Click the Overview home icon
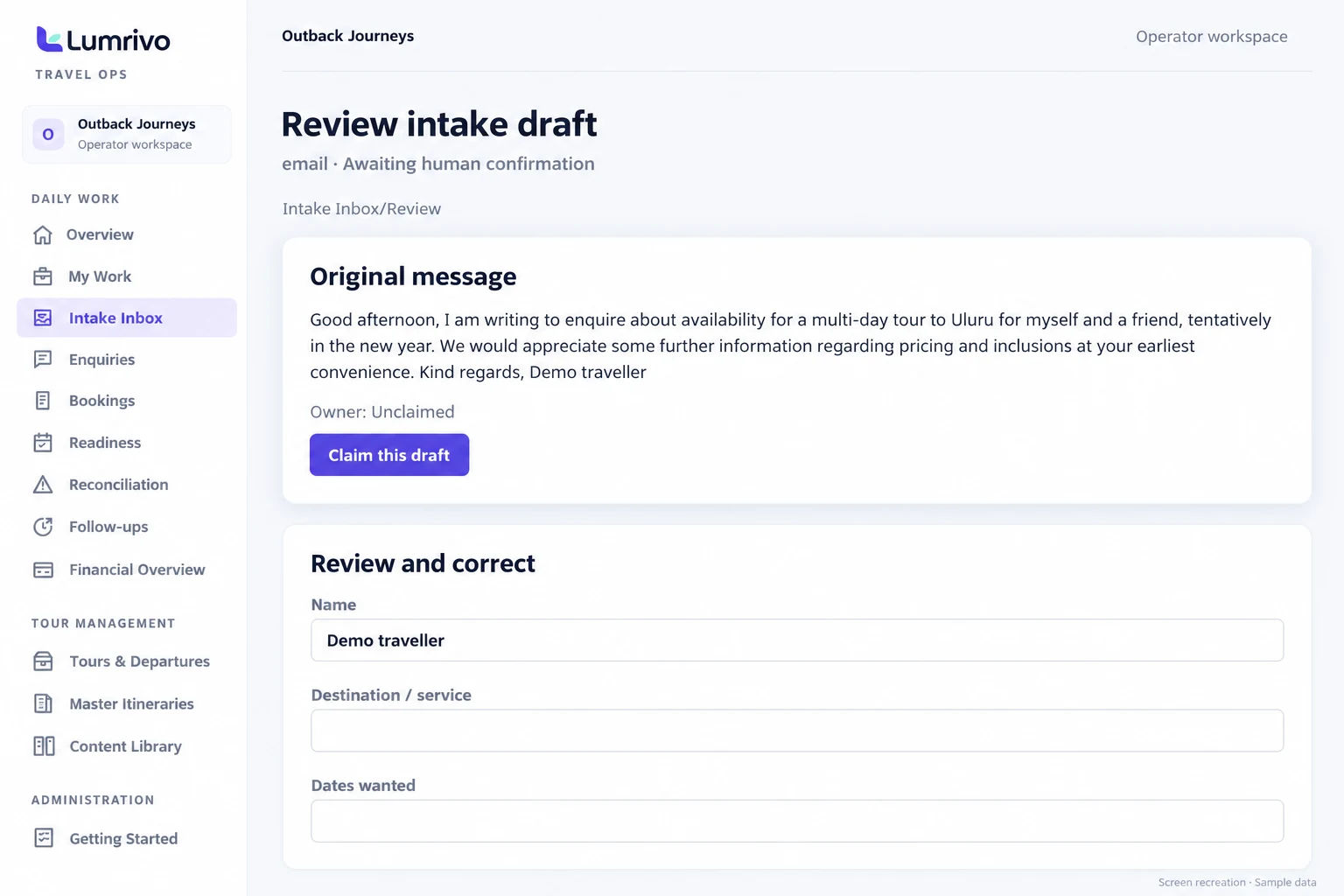Viewport: 1344px width, 896px height. coord(43,234)
